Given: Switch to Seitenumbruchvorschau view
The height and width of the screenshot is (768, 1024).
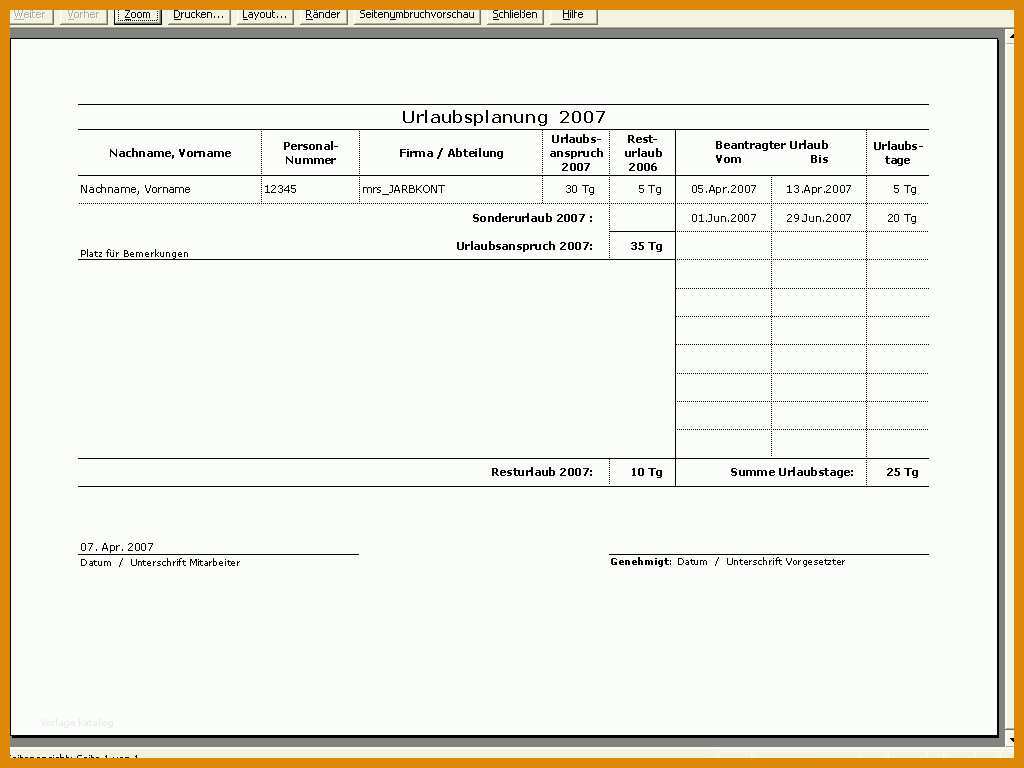Looking at the screenshot, I should [416, 14].
